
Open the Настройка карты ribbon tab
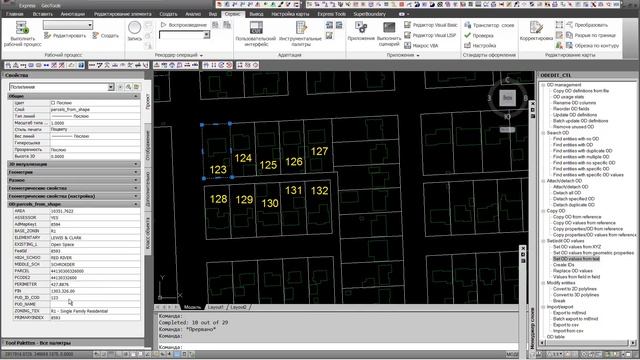click(291, 14)
